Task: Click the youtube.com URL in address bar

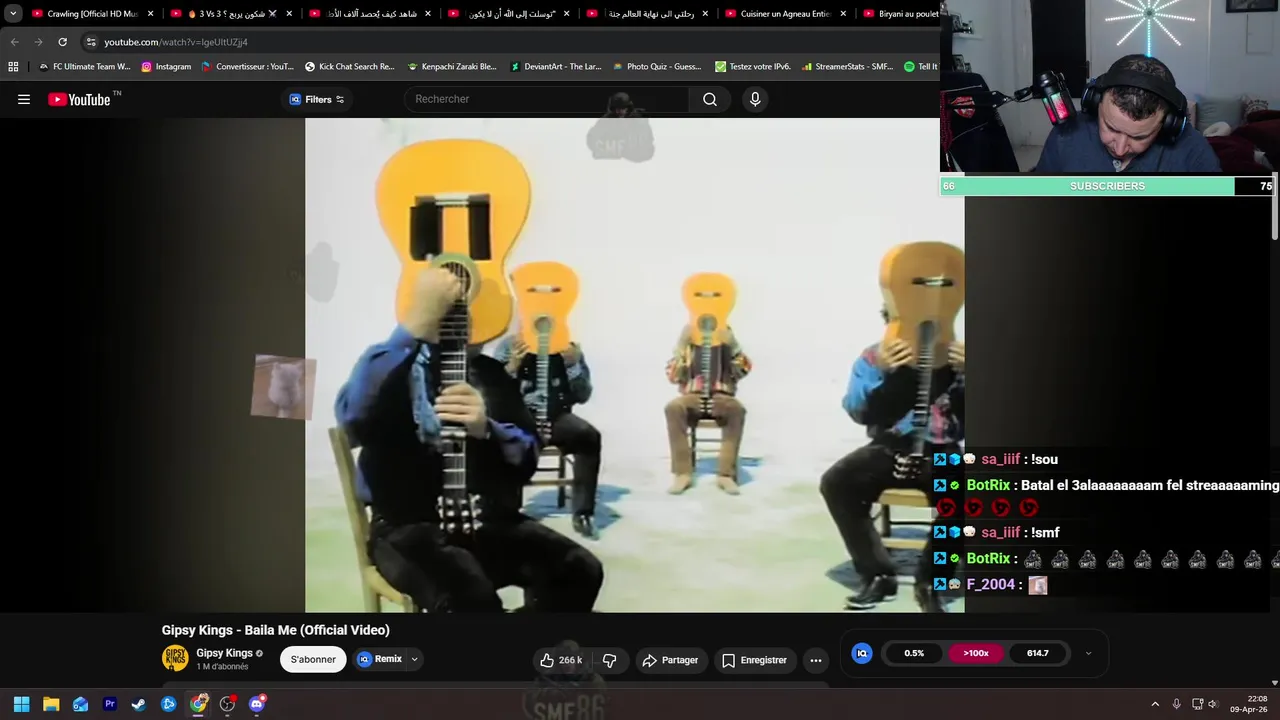Action: click(x=176, y=42)
